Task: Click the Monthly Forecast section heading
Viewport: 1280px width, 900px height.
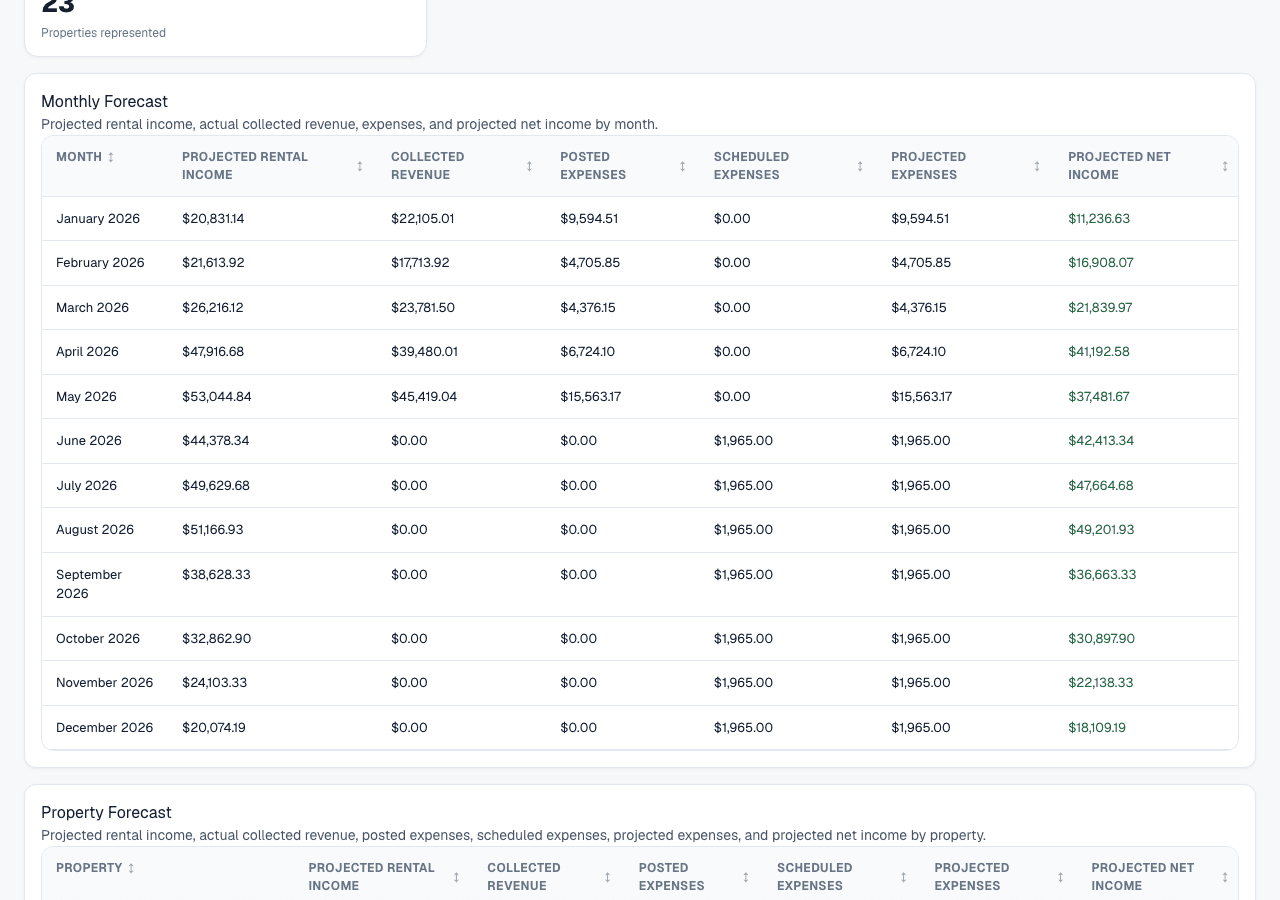Action: click(104, 102)
